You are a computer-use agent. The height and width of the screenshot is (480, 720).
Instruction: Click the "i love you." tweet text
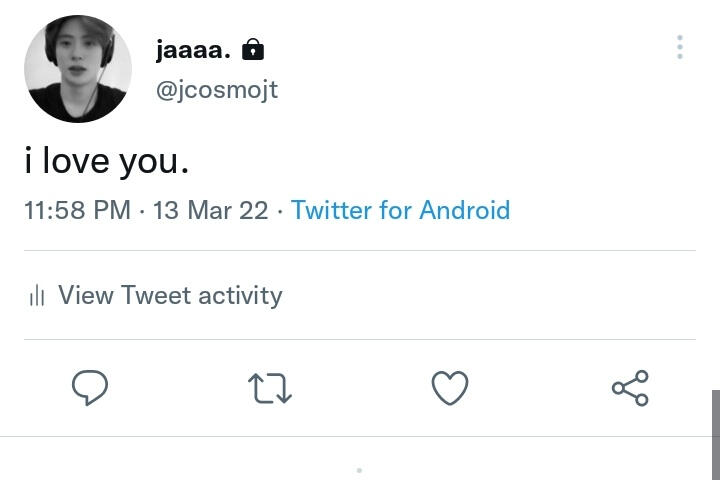107,161
